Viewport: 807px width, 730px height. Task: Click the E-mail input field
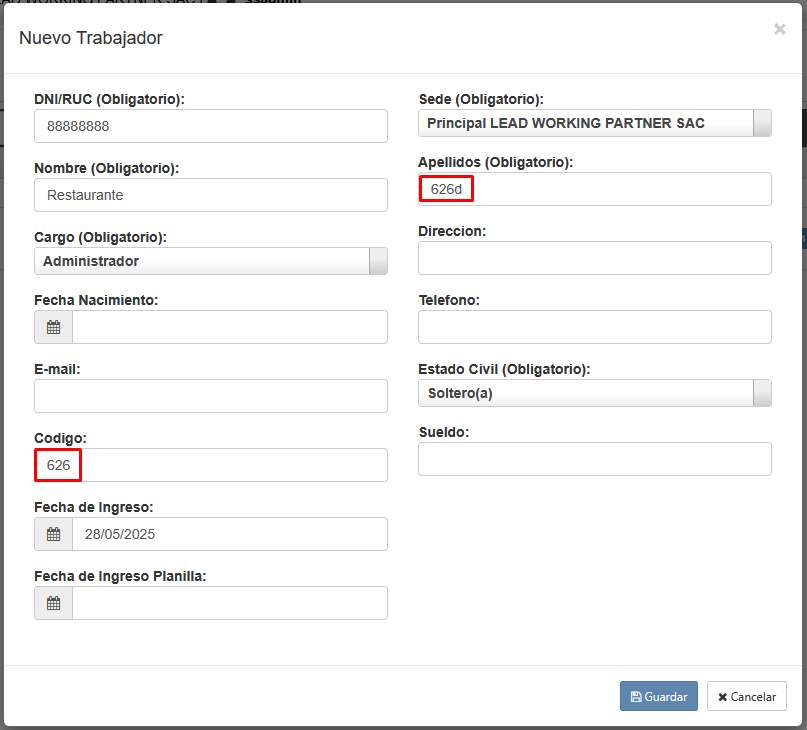[211, 396]
